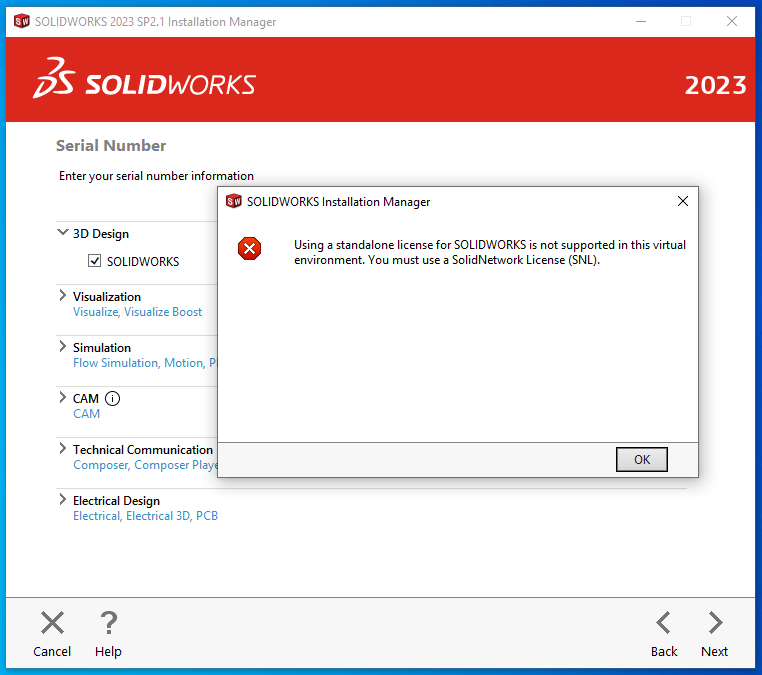Click the Visualization heading
Screen dimensions: 762x675
[x=107, y=297]
